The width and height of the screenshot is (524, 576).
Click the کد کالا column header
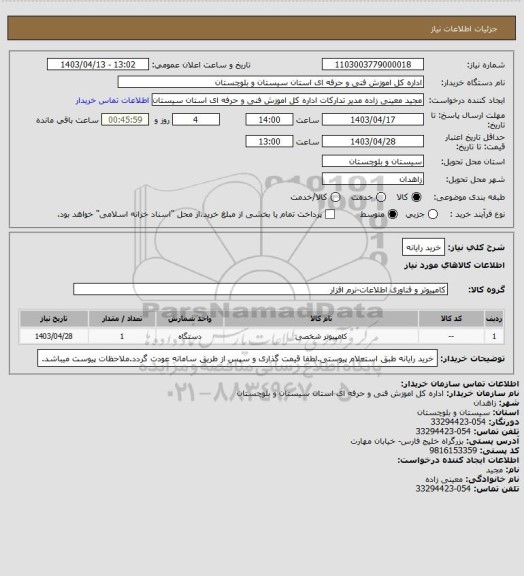451,319
